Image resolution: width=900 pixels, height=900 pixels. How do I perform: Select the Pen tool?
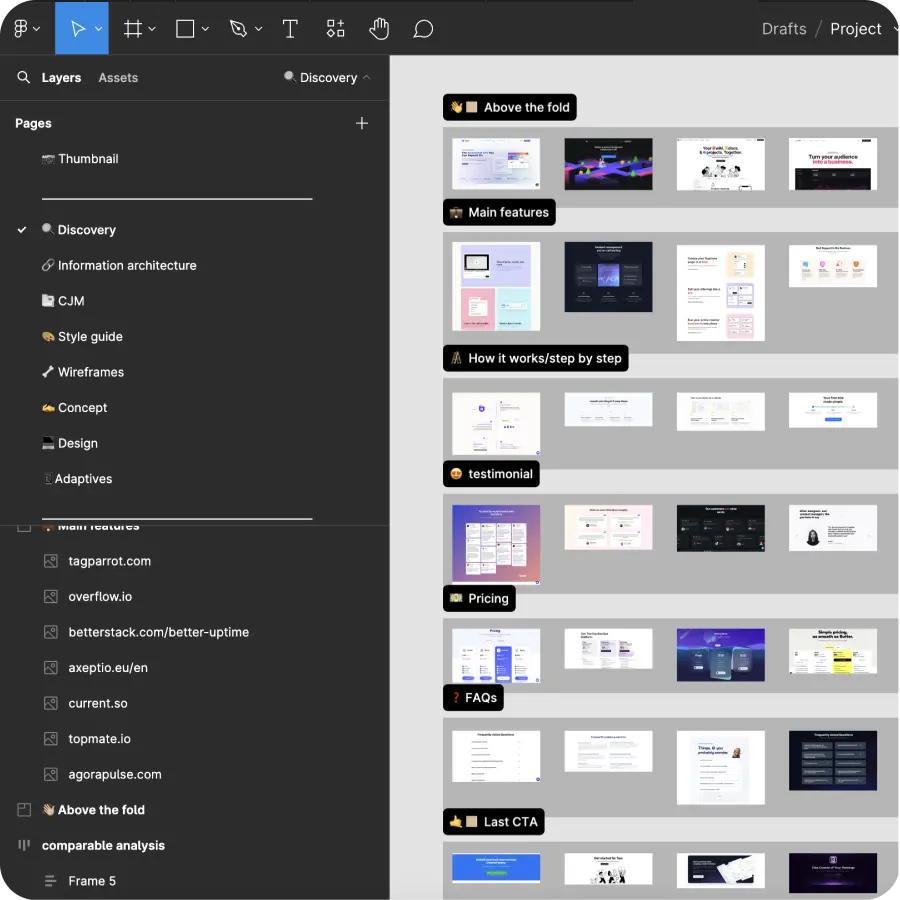click(240, 28)
